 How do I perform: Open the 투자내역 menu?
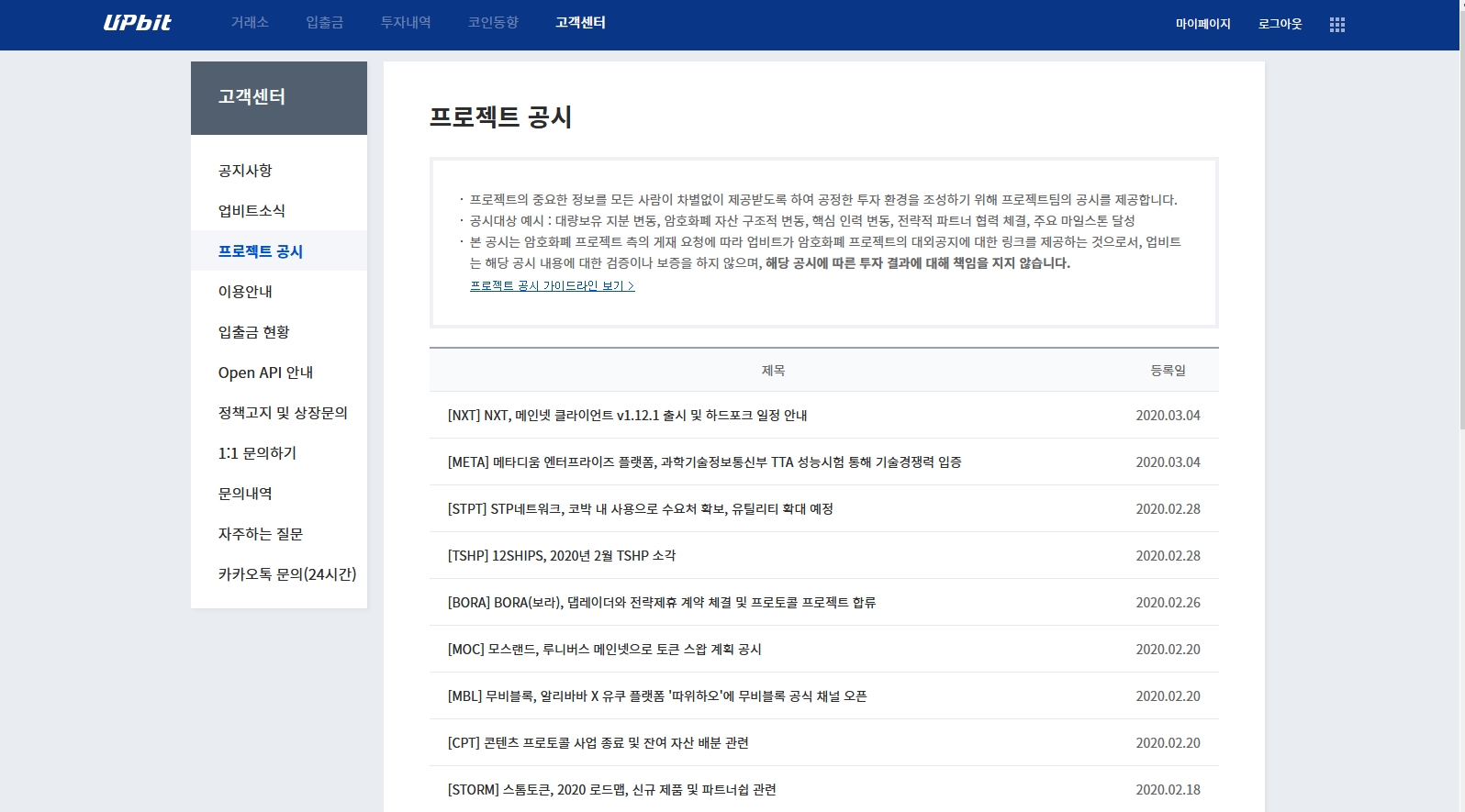(x=406, y=23)
